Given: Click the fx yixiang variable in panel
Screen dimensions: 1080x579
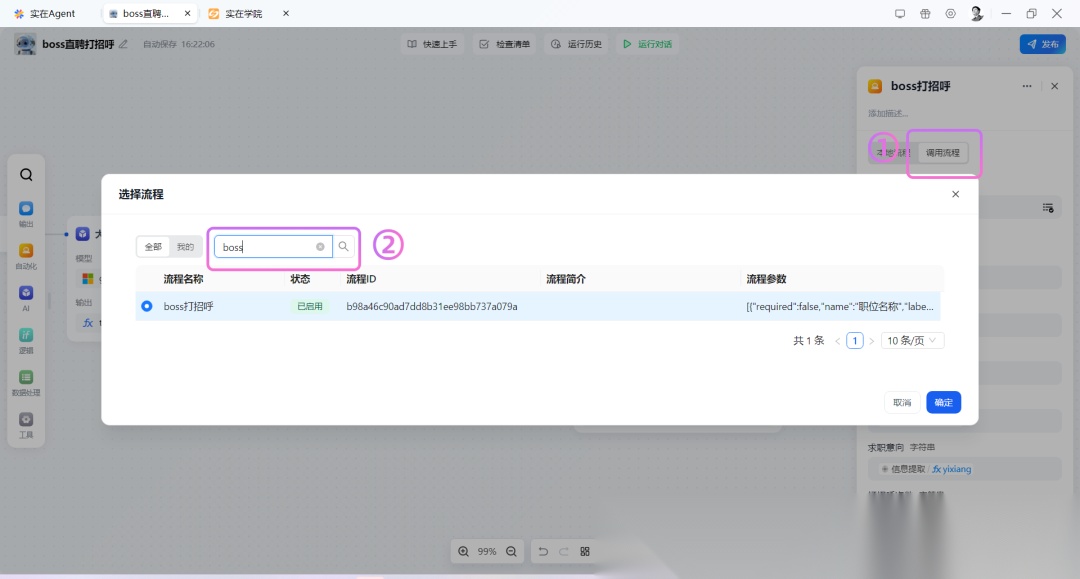Looking at the screenshot, I should coord(952,469).
